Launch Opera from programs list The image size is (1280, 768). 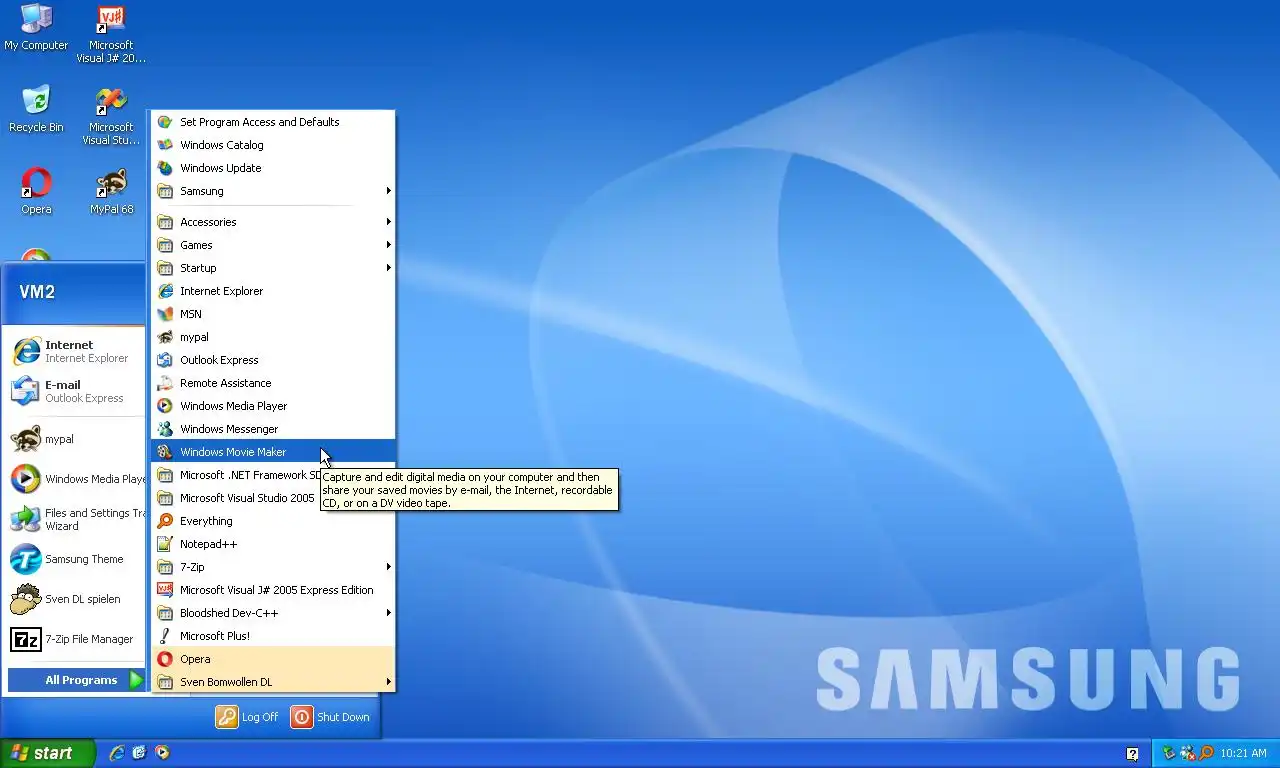click(x=273, y=659)
